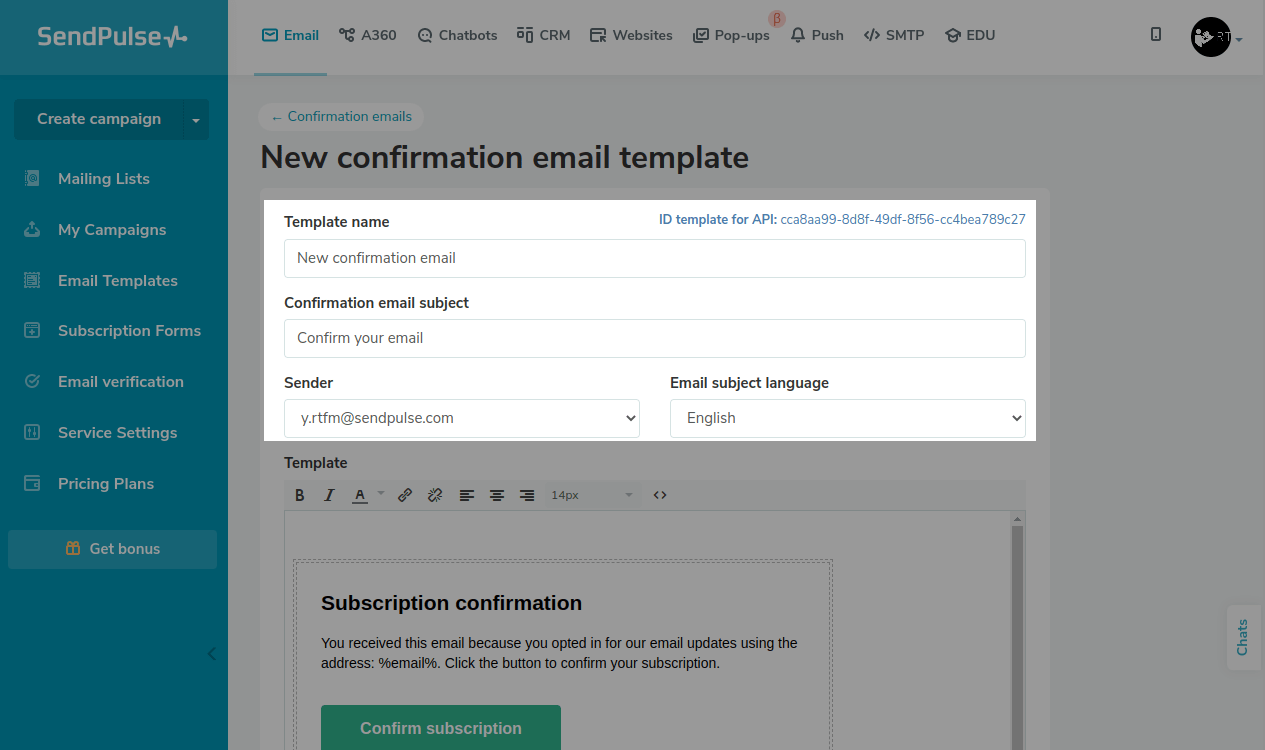Viewport: 1265px width, 750px height.
Task: Open the source code view
Action: tap(660, 495)
